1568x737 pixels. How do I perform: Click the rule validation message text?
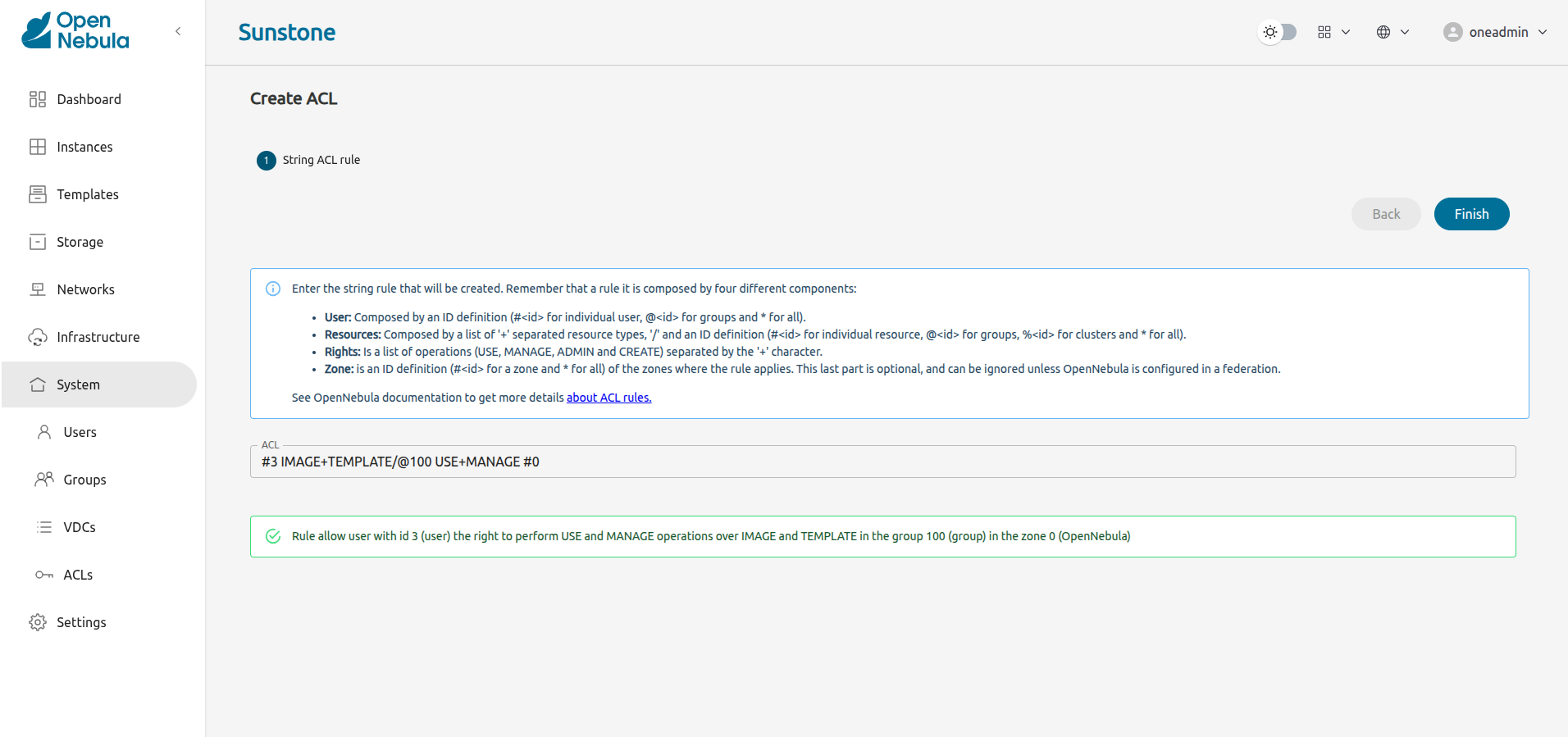point(711,536)
